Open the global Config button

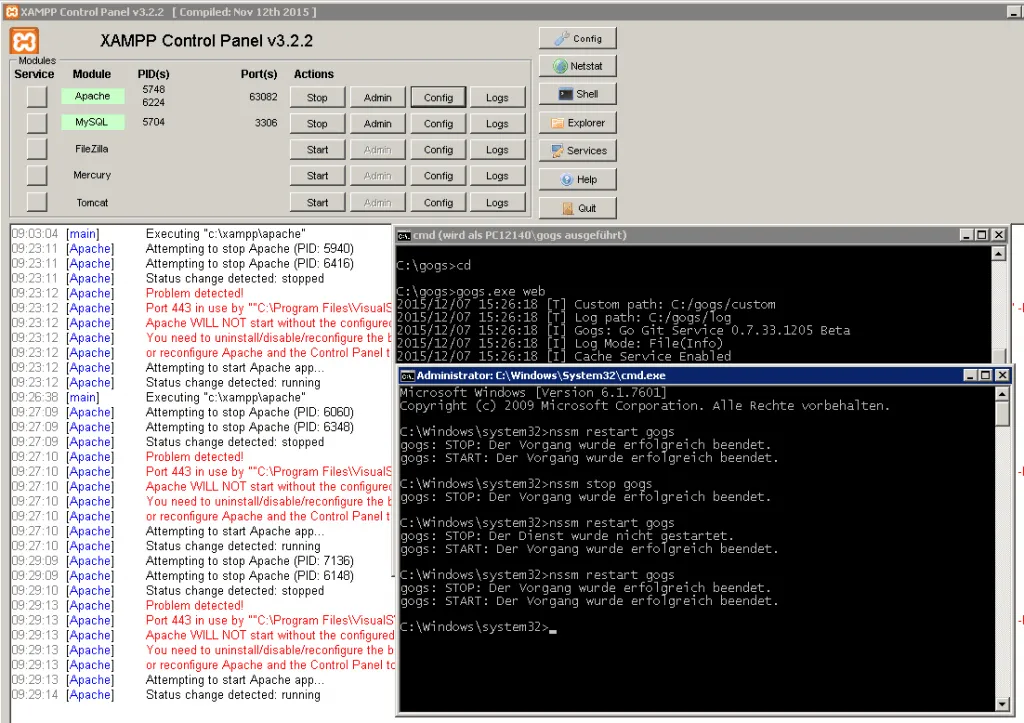click(x=578, y=38)
